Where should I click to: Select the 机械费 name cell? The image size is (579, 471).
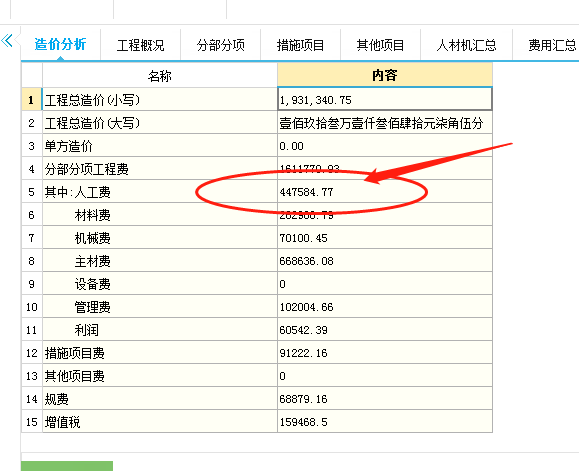[x=160, y=238]
